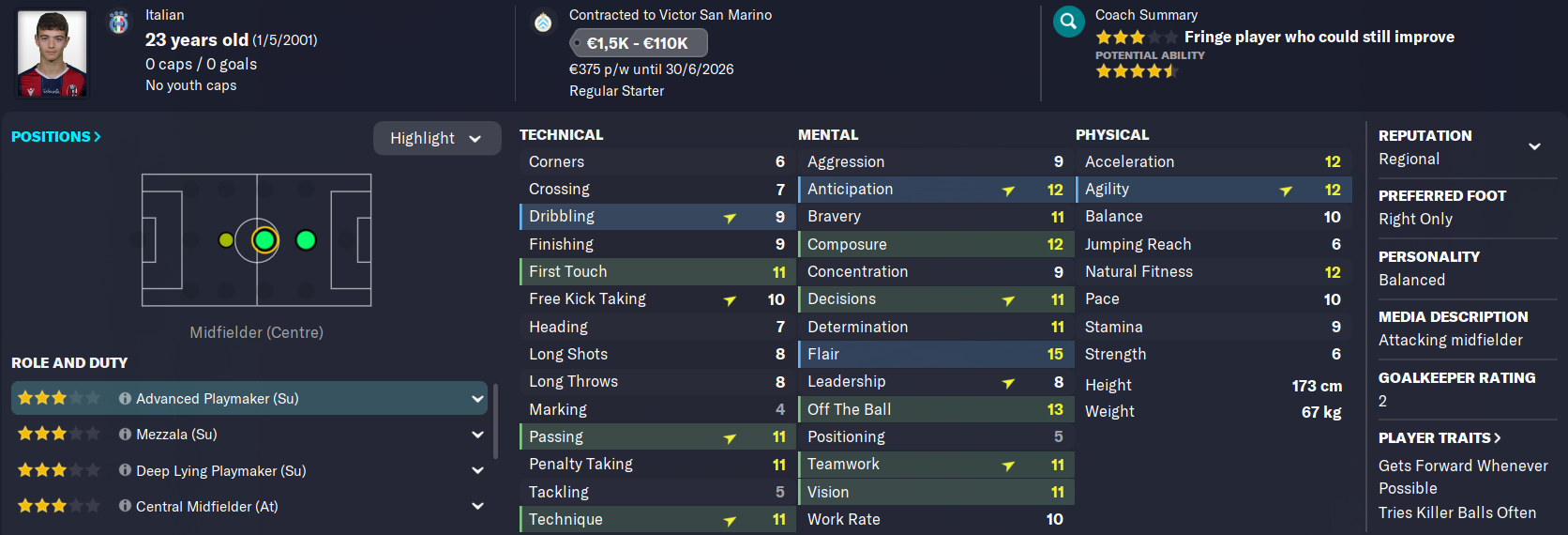Expand the Mezzala role options

(x=477, y=435)
